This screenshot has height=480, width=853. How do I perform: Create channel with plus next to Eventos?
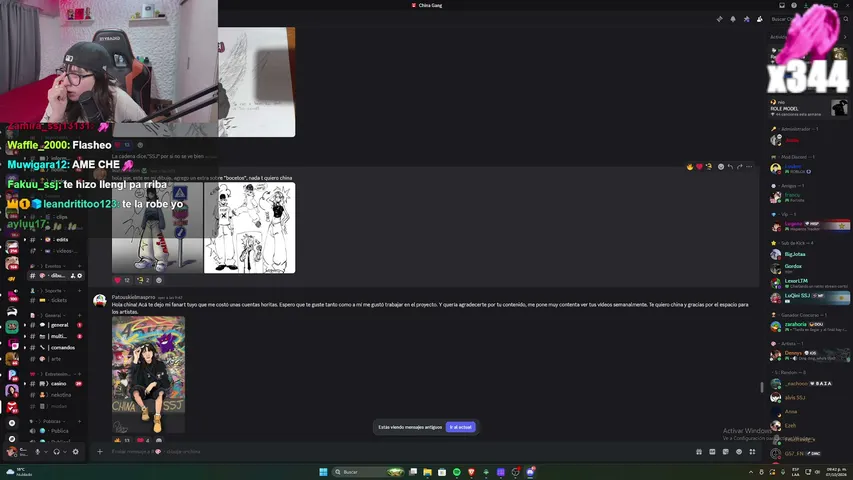79,266
